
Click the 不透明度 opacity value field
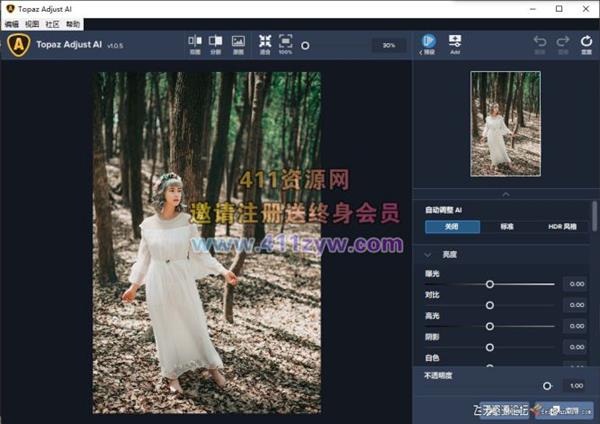point(575,385)
